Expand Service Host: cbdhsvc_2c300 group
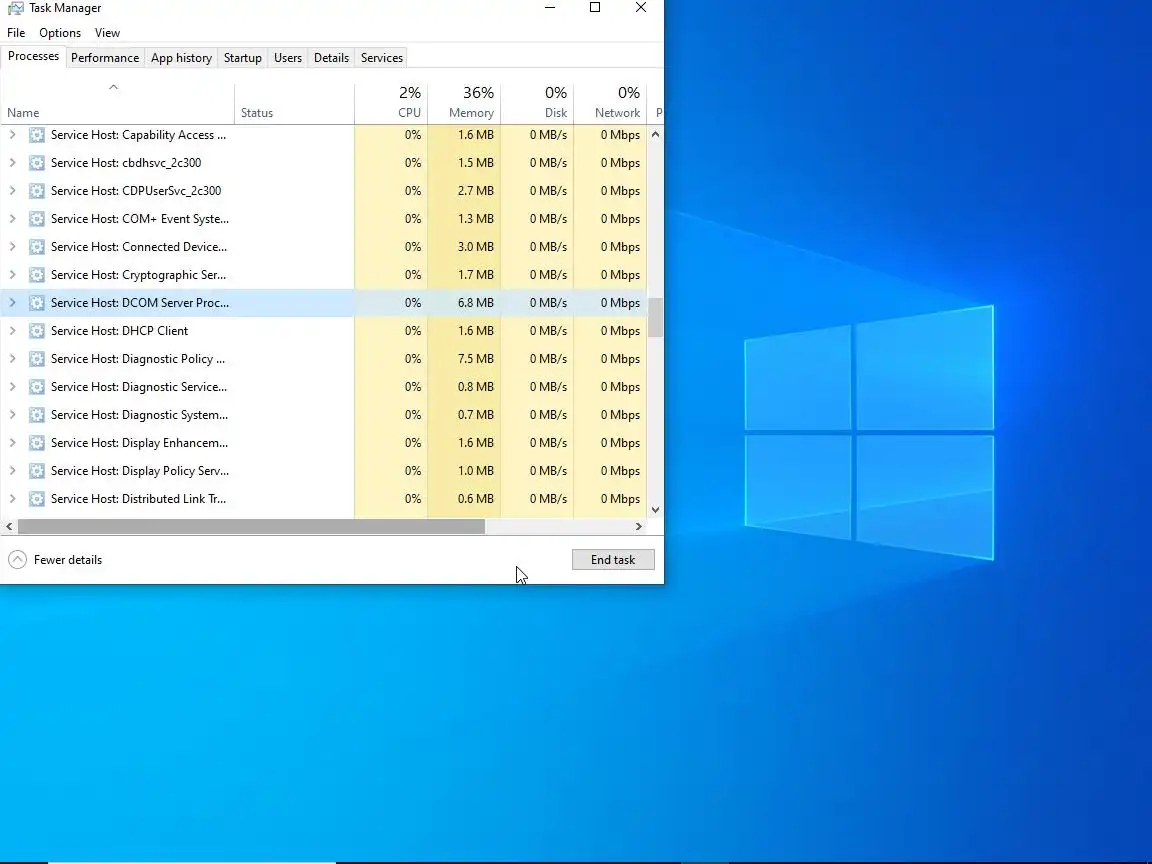 (12, 163)
